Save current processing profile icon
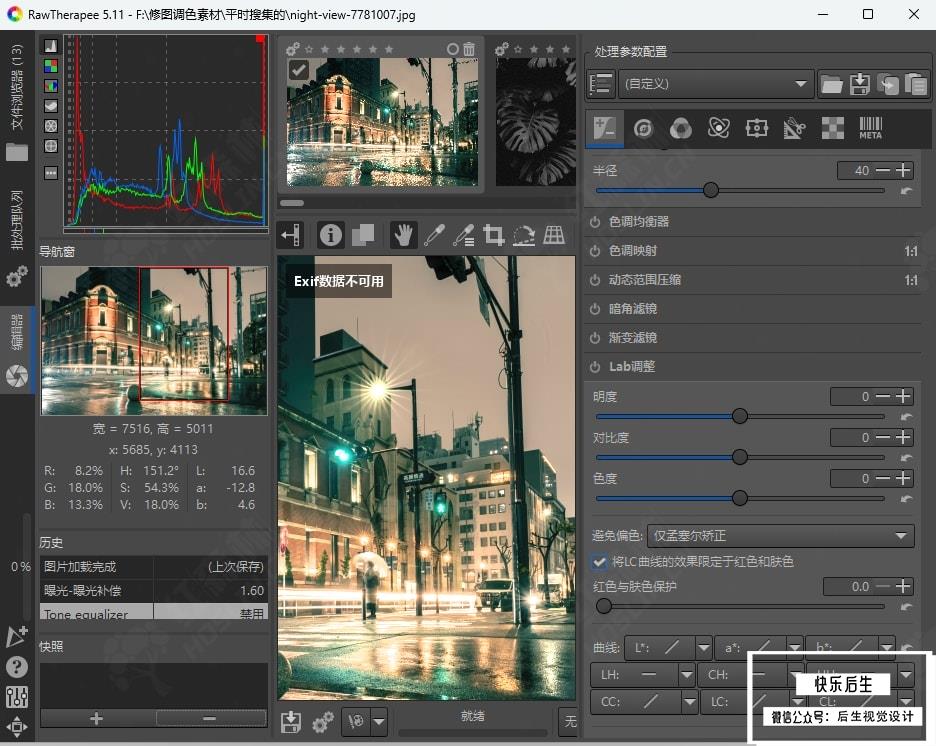Image resolution: width=936 pixels, height=746 pixels. coord(860,84)
